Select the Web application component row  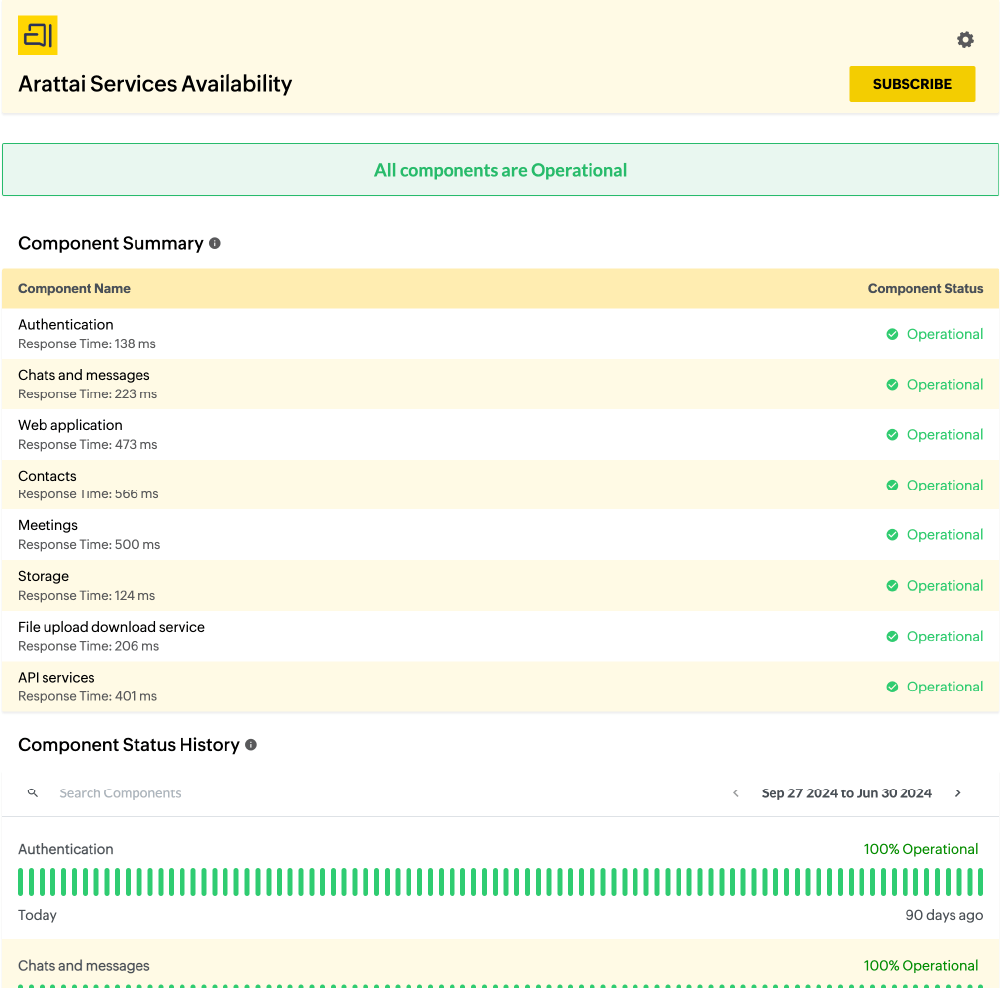click(70, 426)
